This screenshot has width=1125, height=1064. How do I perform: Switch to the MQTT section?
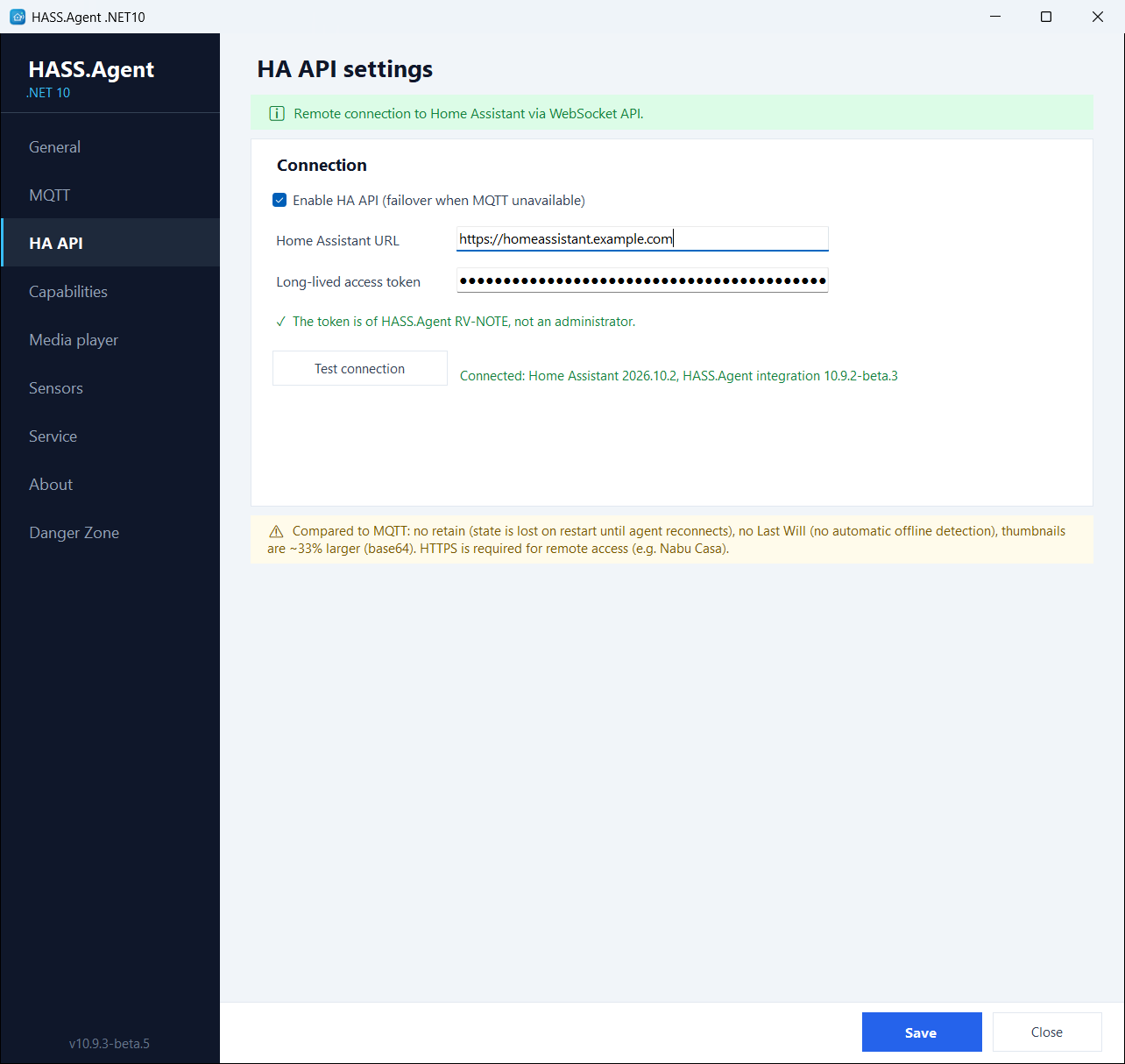pos(110,195)
